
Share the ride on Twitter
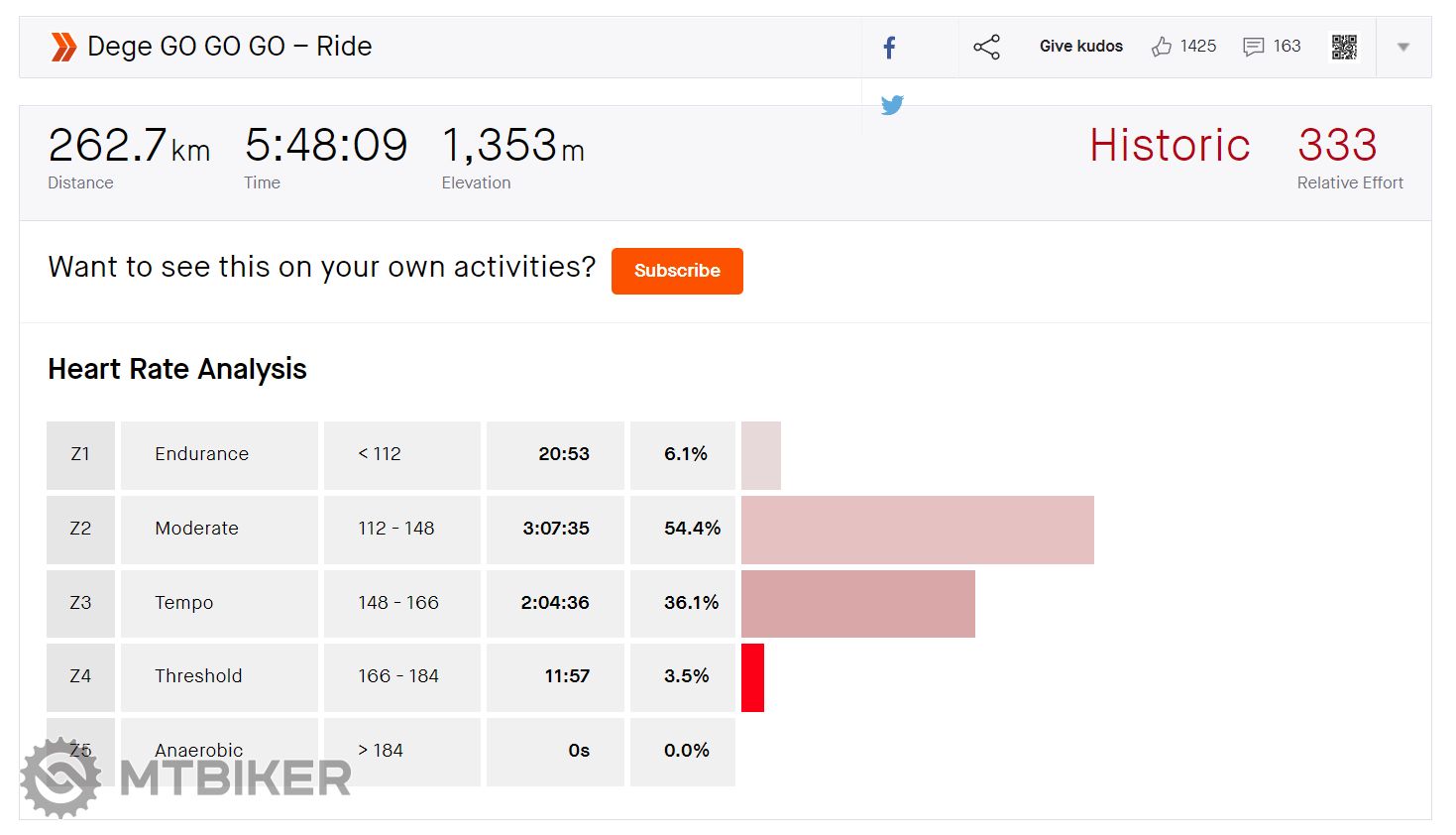[892, 105]
